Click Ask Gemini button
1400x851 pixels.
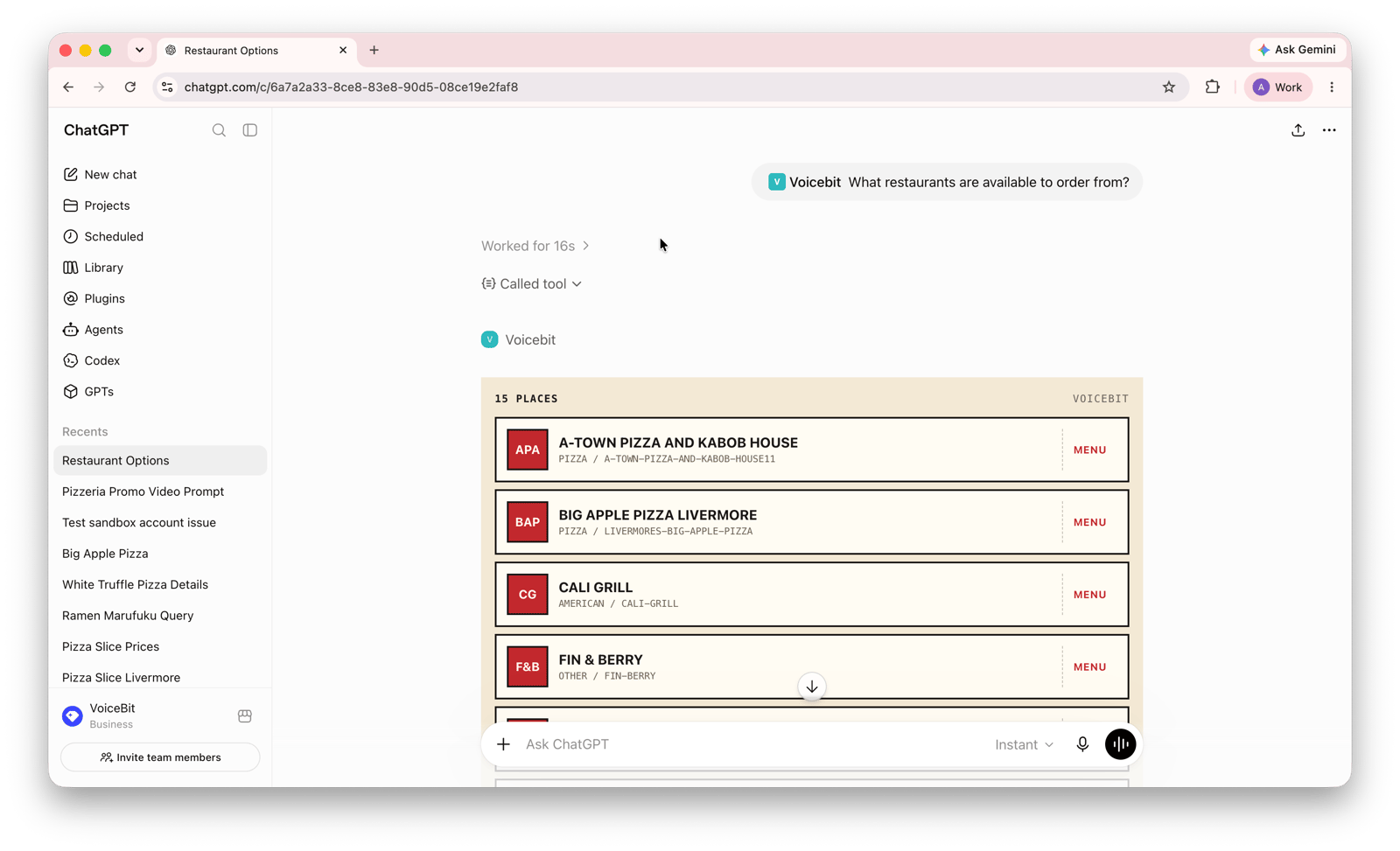(x=1297, y=50)
